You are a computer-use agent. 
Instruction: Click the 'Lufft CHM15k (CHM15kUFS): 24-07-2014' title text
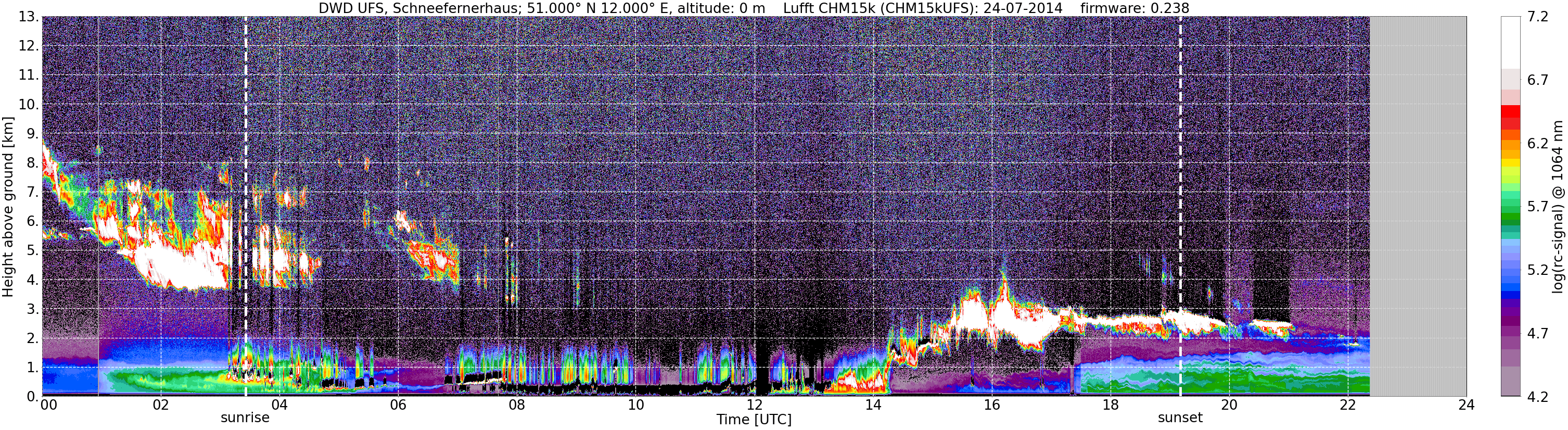point(923,8)
